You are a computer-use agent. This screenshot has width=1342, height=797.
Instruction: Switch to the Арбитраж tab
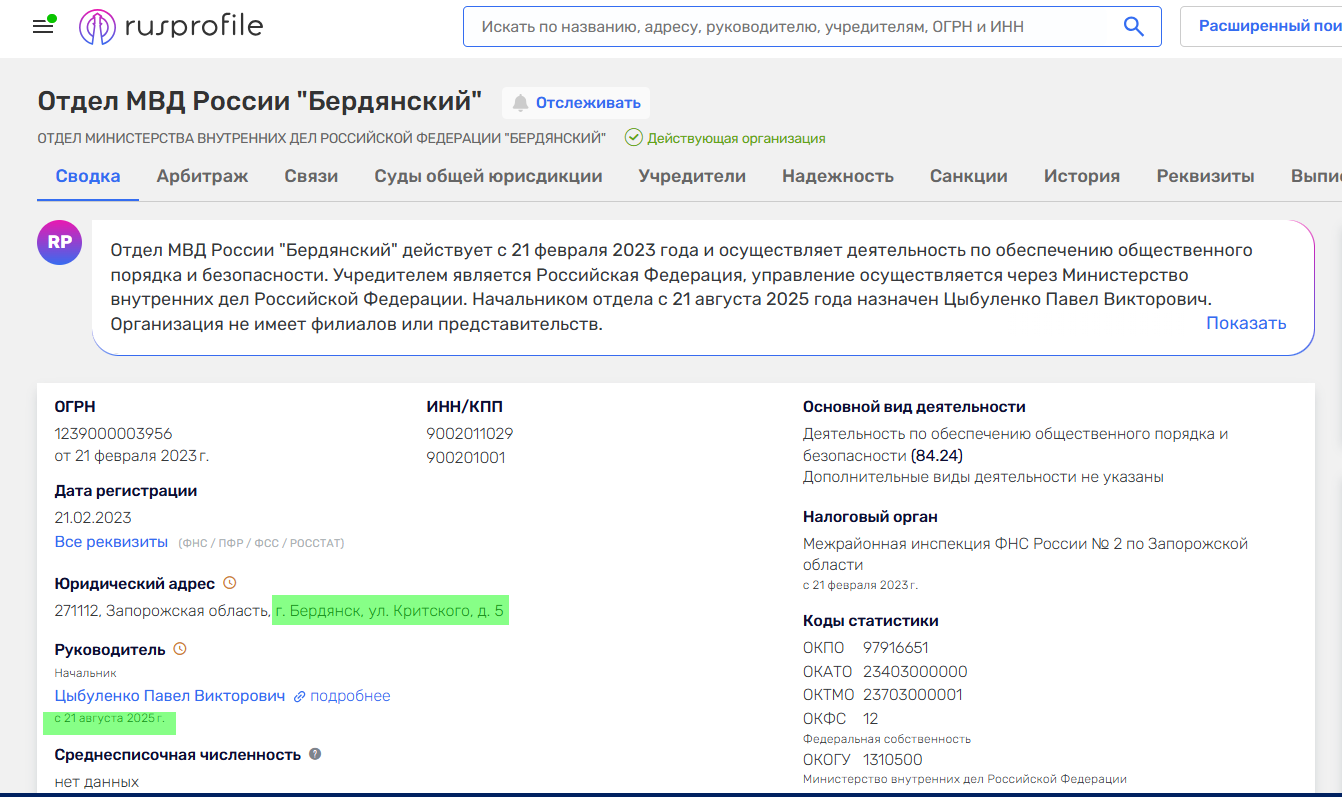pos(202,177)
